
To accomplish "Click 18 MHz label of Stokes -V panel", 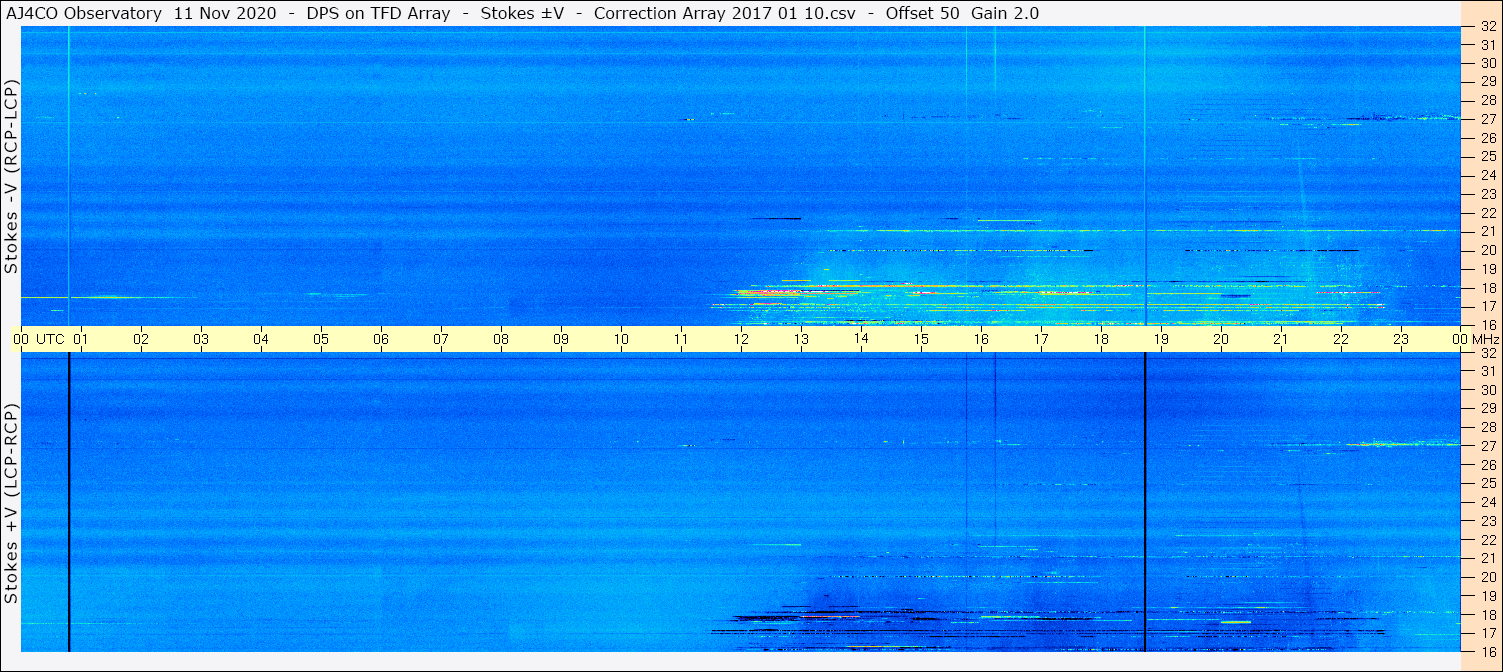I will [1488, 287].
